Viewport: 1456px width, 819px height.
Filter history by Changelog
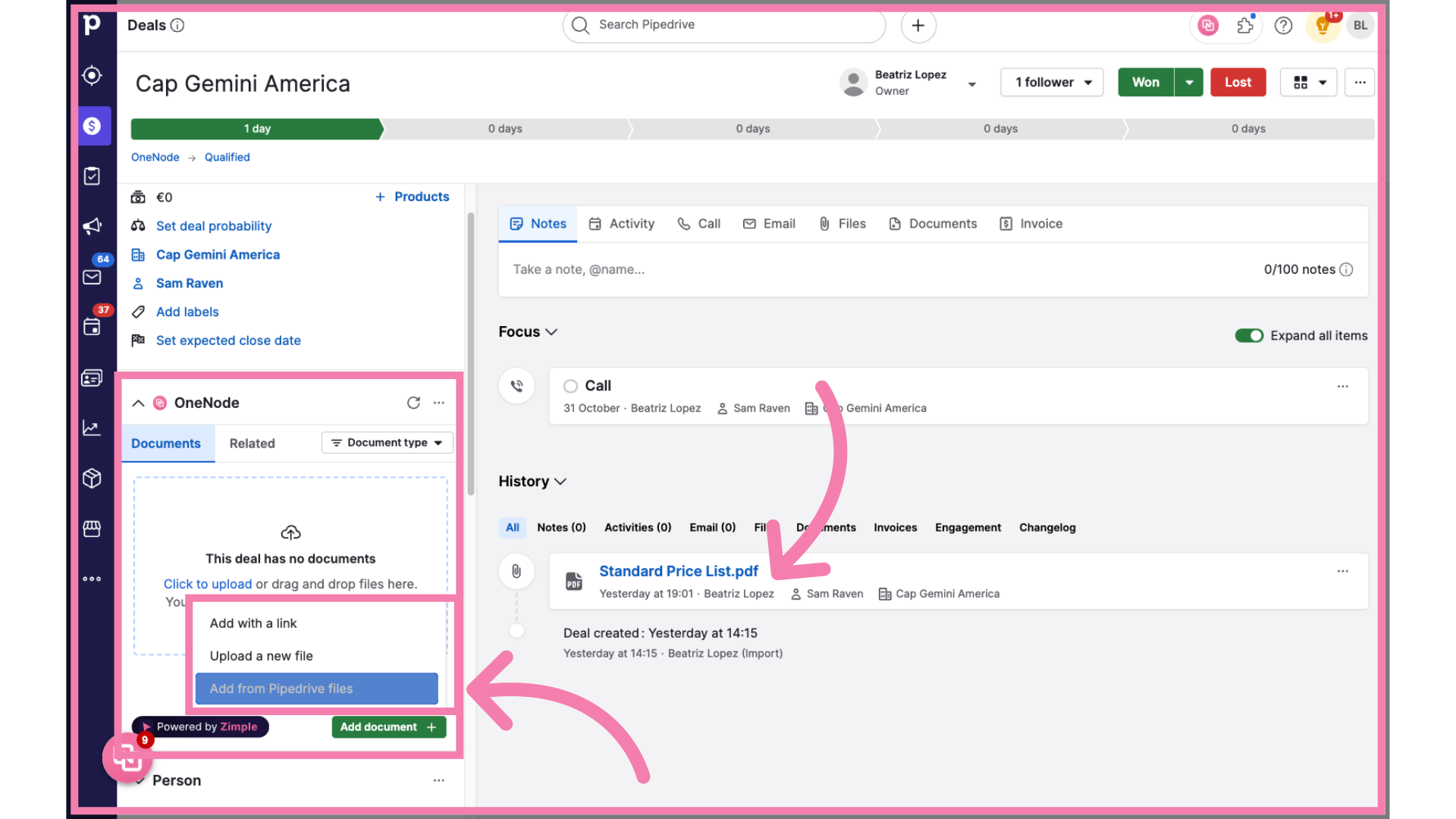tap(1047, 528)
